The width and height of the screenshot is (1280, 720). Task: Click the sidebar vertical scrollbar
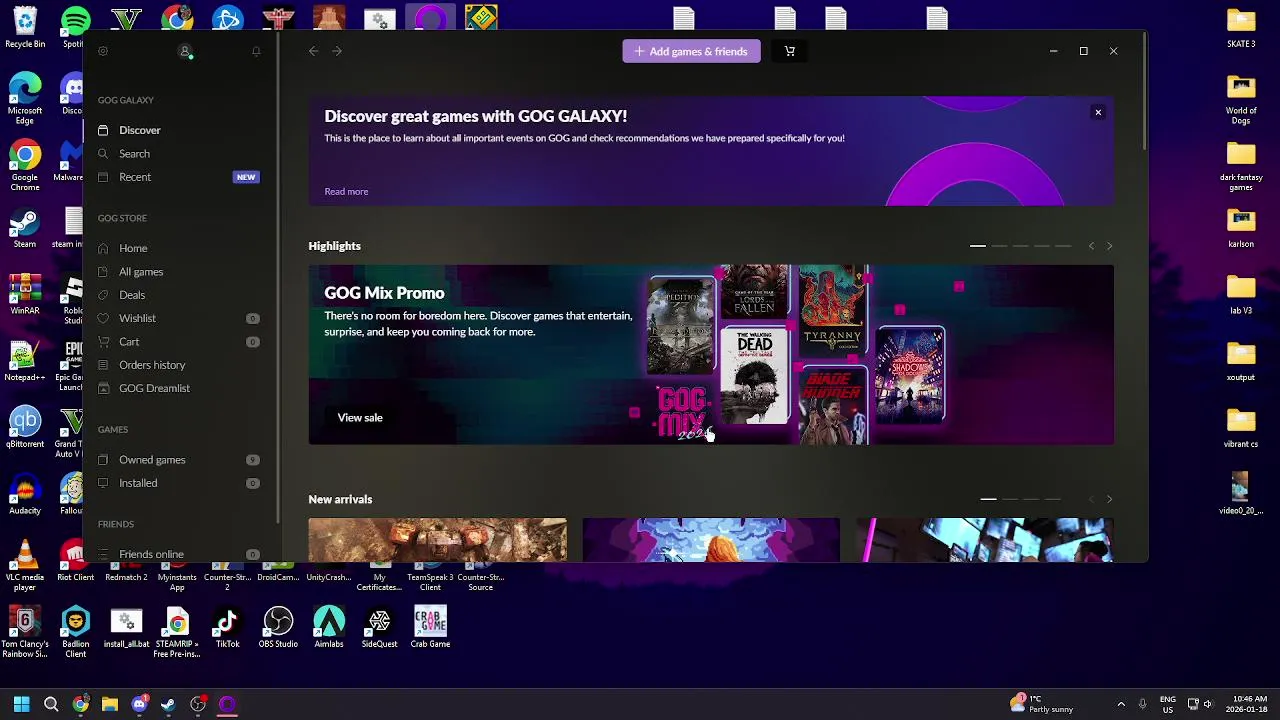[279, 280]
